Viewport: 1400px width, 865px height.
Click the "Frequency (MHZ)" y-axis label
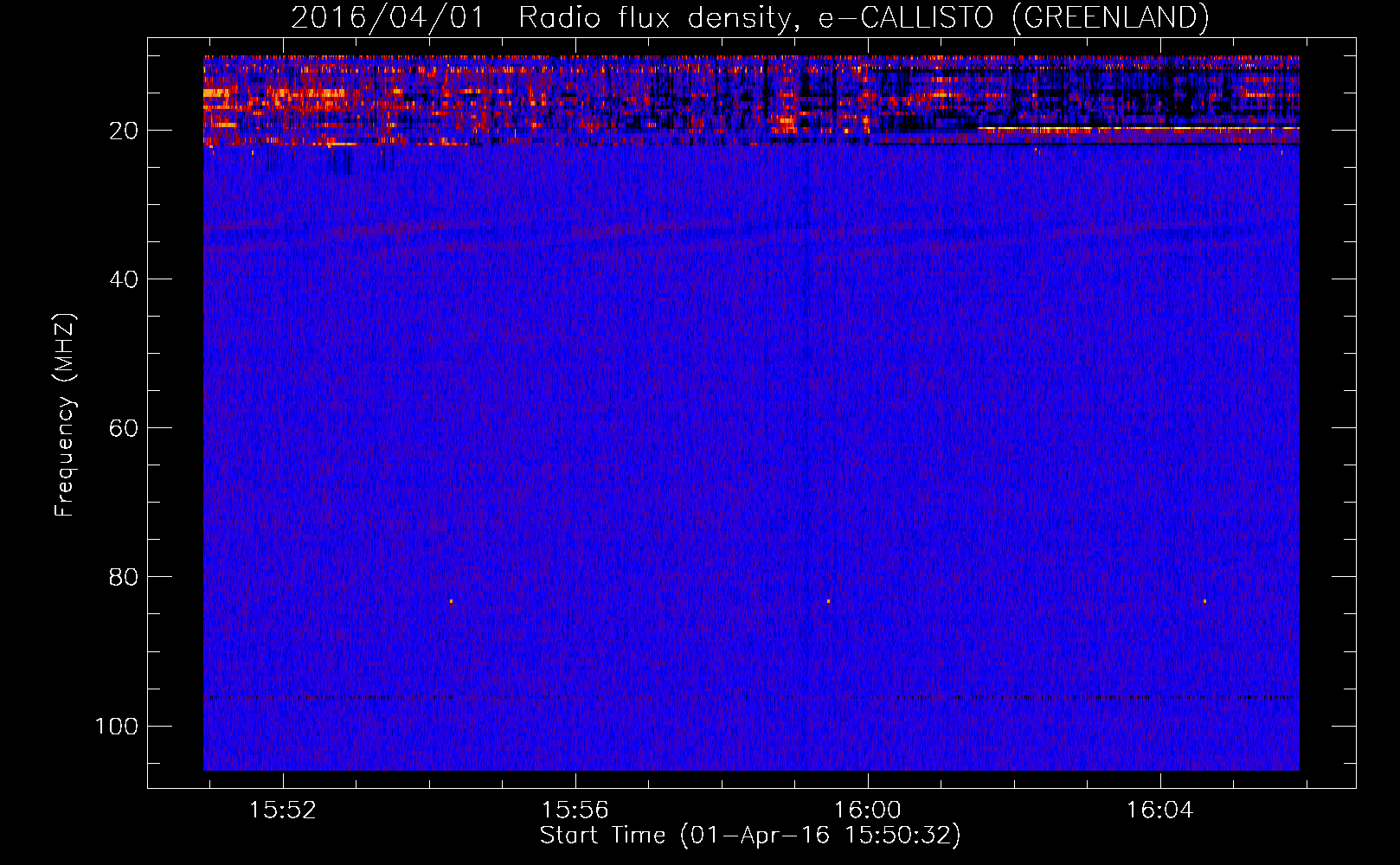65,415
